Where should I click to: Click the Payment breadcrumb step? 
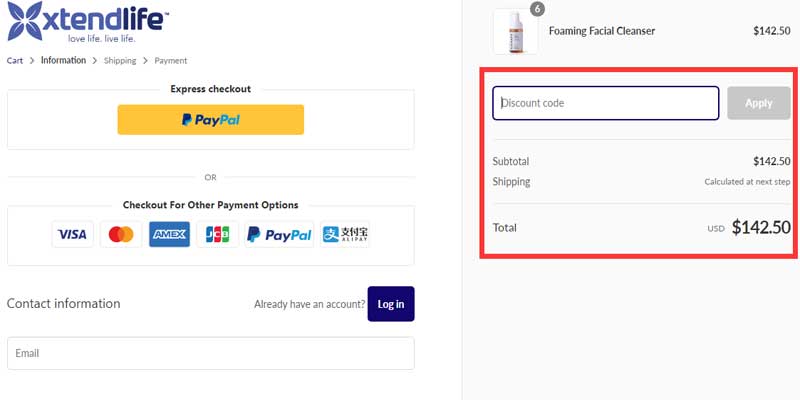(x=170, y=61)
